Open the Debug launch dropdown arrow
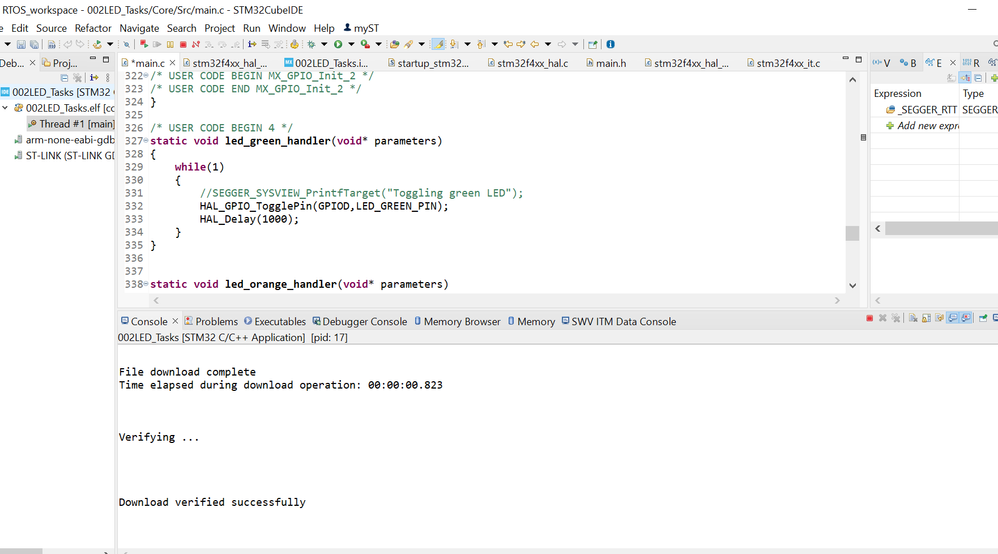 pyautogui.click(x=325, y=45)
